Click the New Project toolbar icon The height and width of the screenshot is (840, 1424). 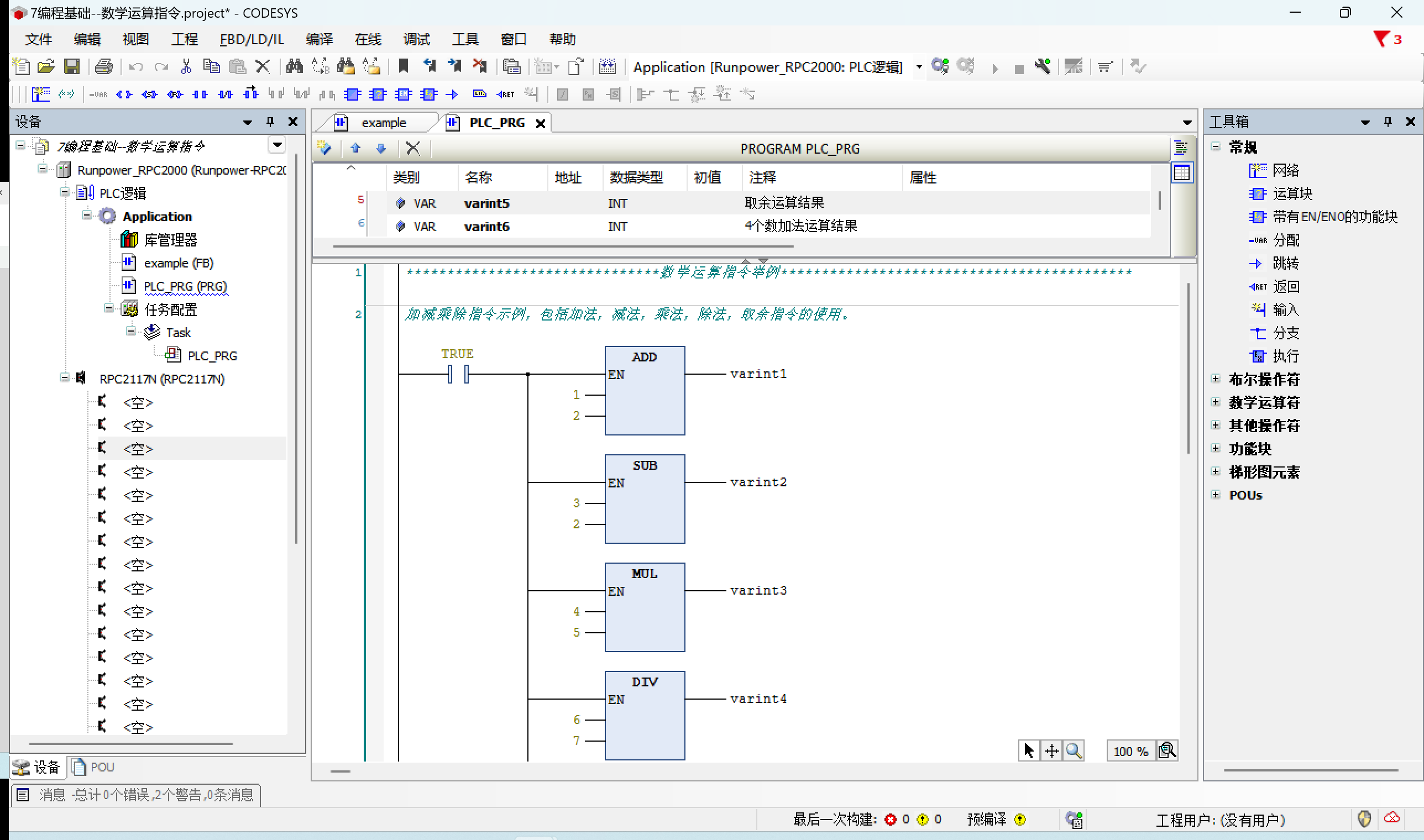[x=21, y=67]
